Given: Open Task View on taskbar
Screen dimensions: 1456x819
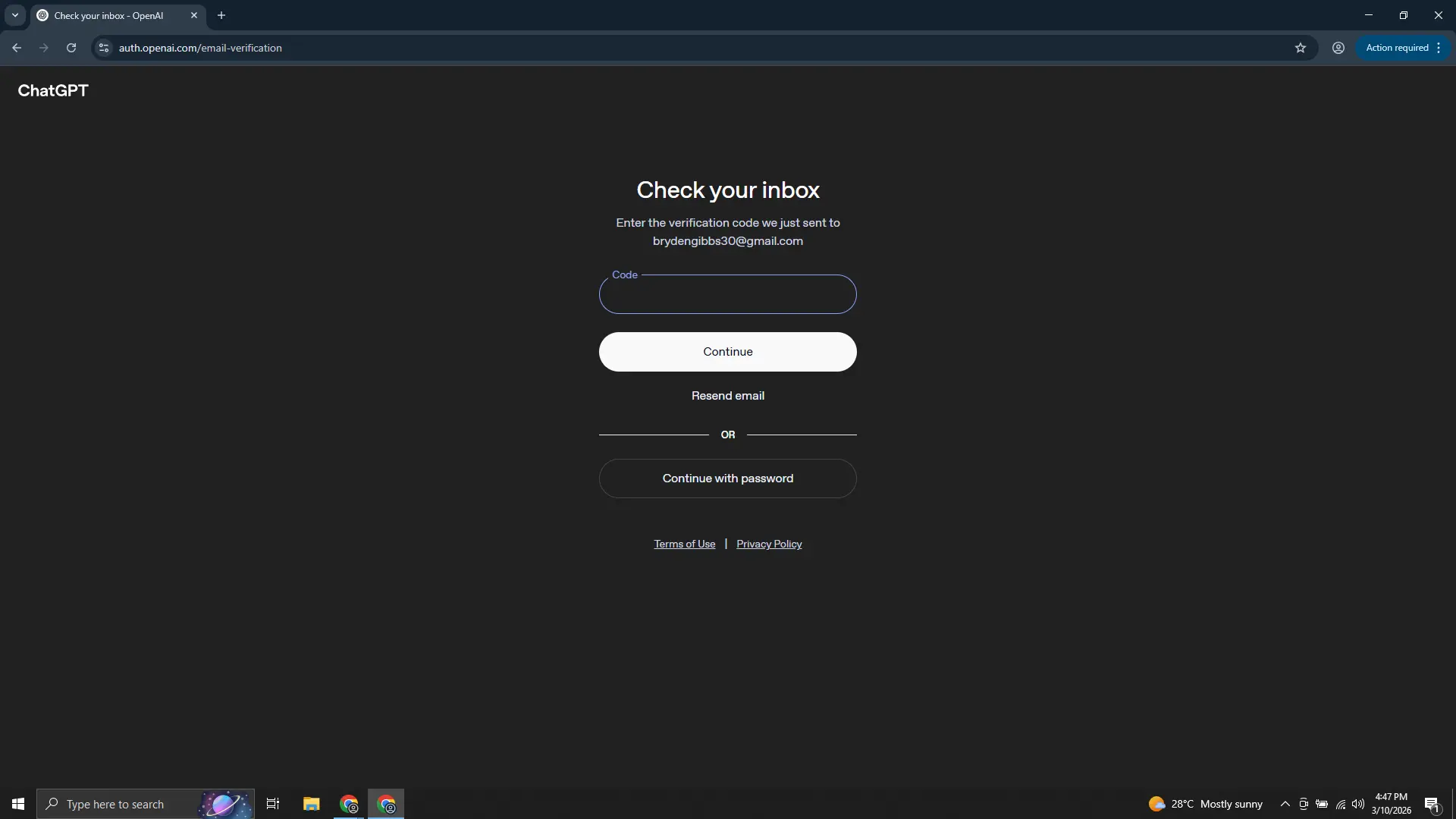Looking at the screenshot, I should point(273,804).
